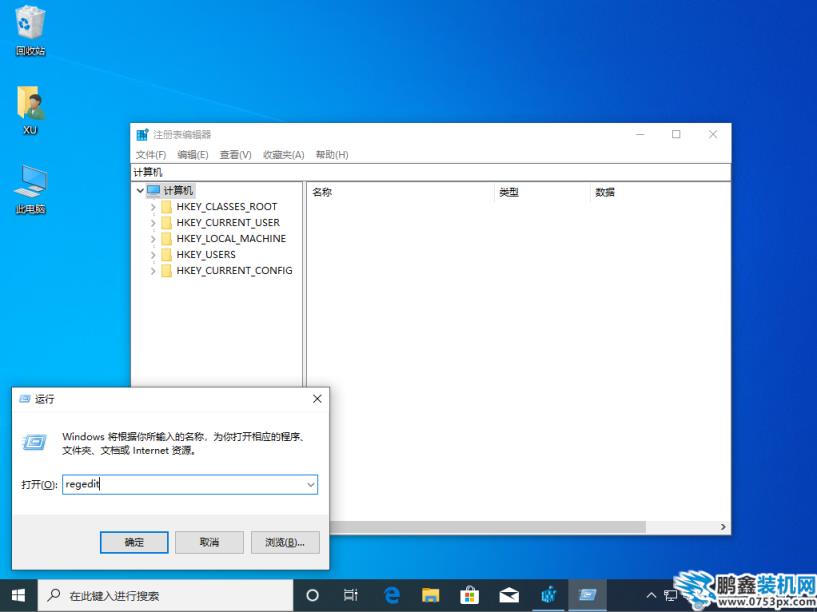This screenshot has height=612, width=817.
Task: Click HKEY_CLASSES_ROOT folder icon
Action: (167, 207)
